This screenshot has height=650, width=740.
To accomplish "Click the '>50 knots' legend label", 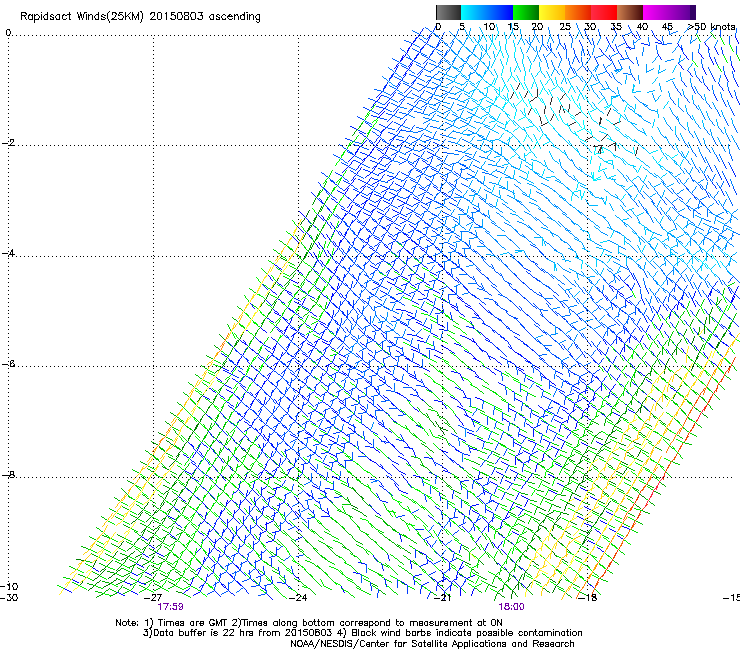I will pyautogui.click(x=711, y=27).
